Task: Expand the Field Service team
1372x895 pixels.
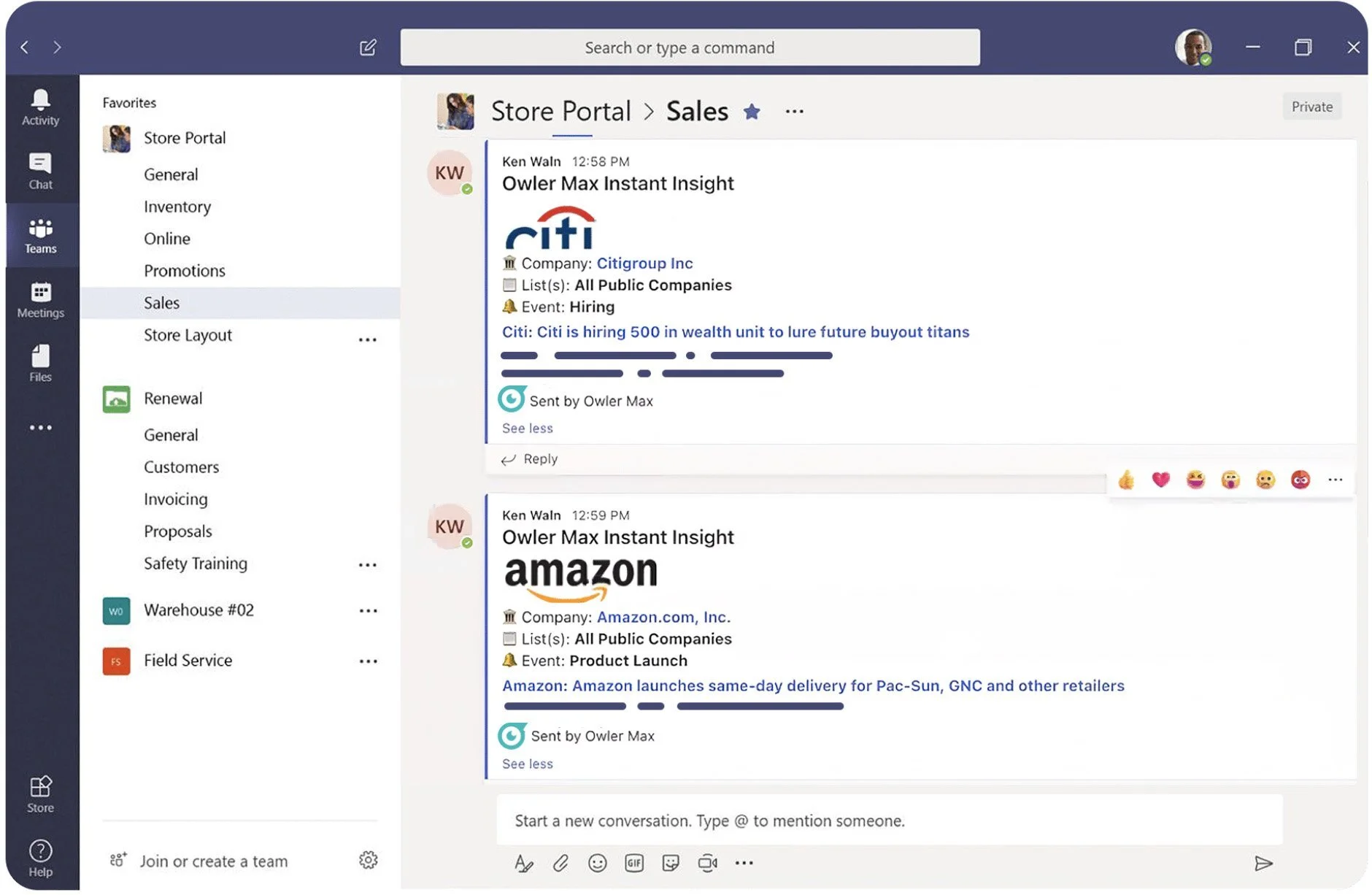Action: pos(188,661)
